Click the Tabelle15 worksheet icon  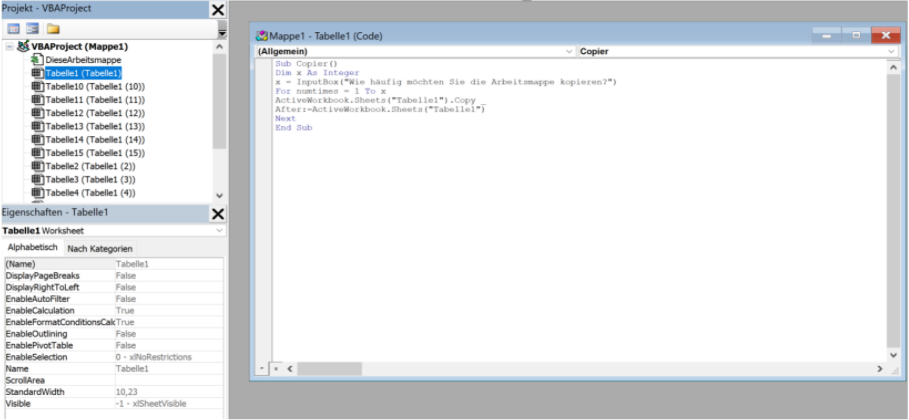pos(37,152)
